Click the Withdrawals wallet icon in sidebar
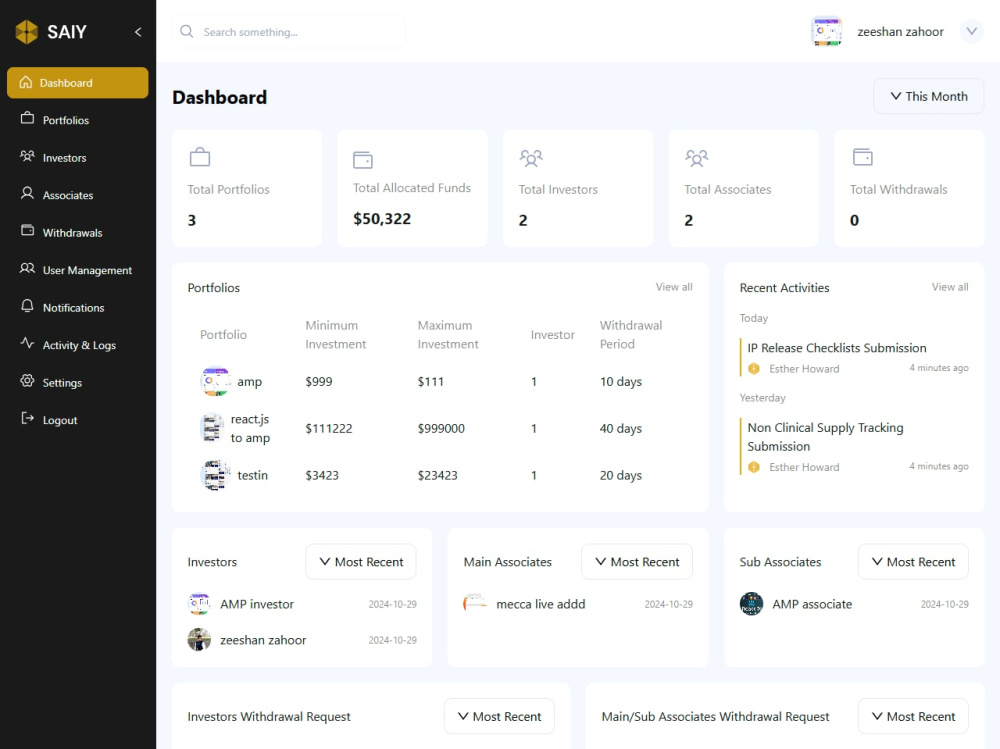 [x=27, y=230]
